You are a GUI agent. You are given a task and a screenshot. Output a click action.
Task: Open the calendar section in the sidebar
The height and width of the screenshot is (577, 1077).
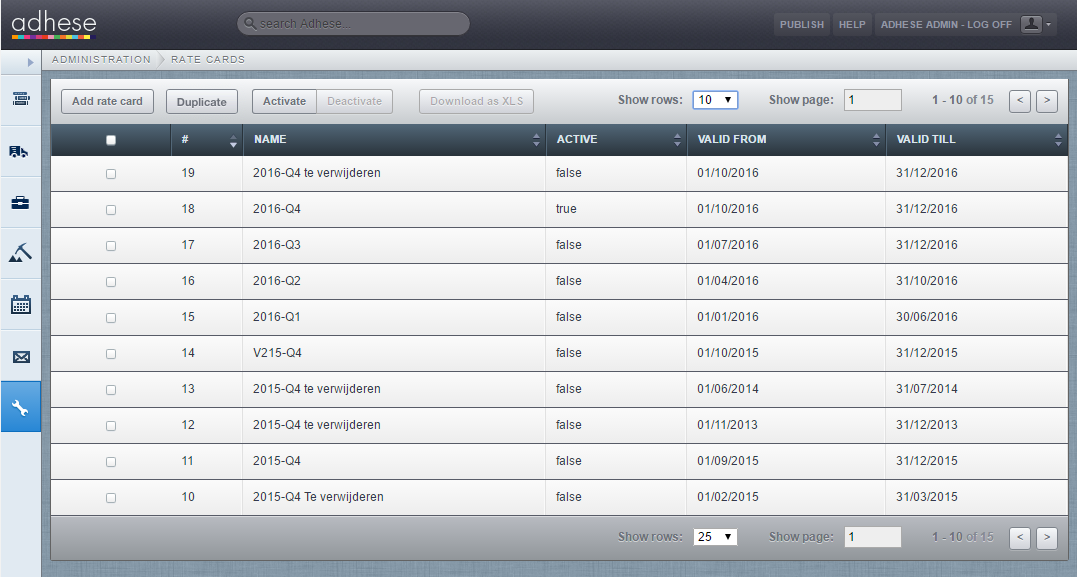[x=20, y=304]
